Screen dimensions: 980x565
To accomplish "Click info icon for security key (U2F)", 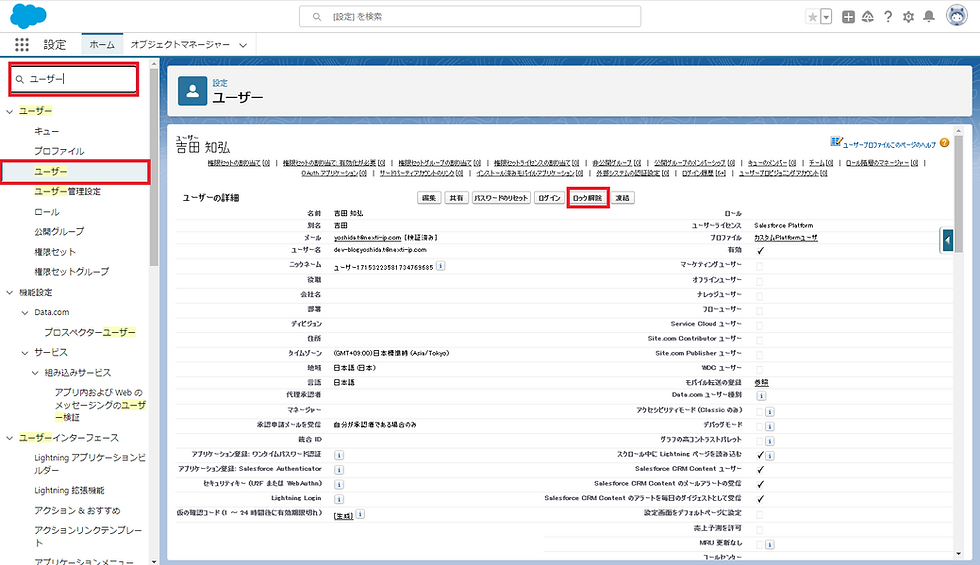I will click(339, 484).
